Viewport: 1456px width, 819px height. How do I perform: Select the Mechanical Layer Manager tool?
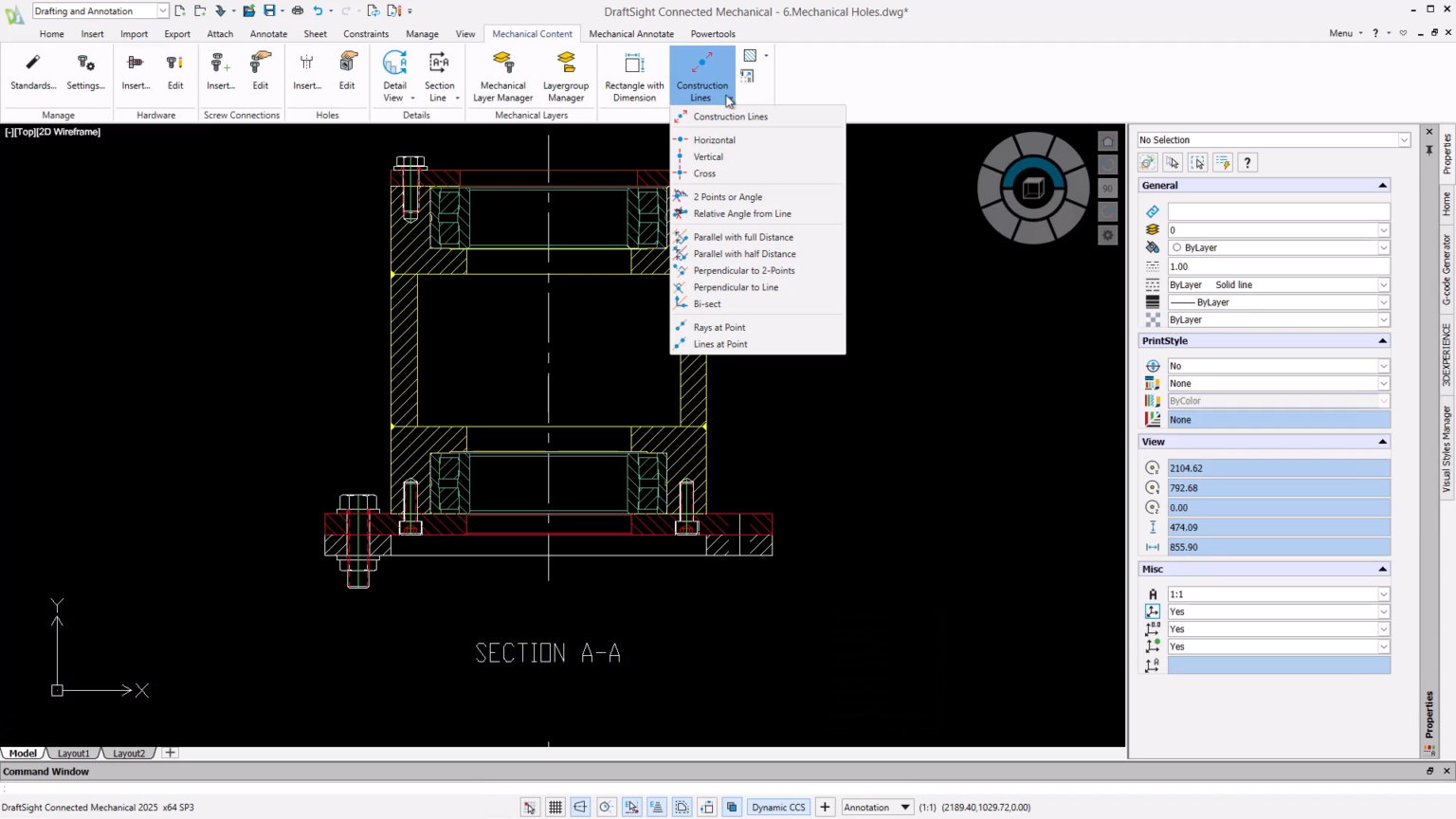(502, 76)
